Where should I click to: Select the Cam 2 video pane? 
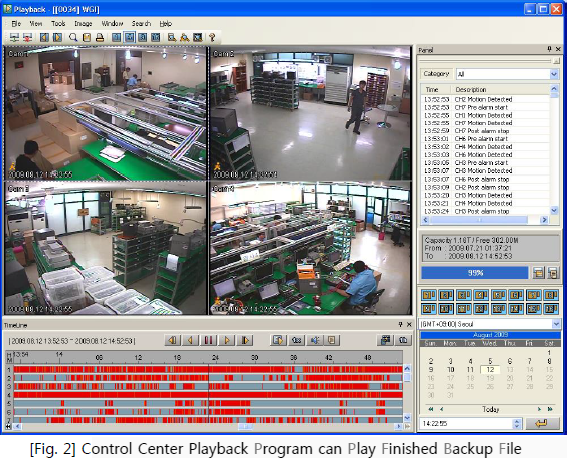310,113
